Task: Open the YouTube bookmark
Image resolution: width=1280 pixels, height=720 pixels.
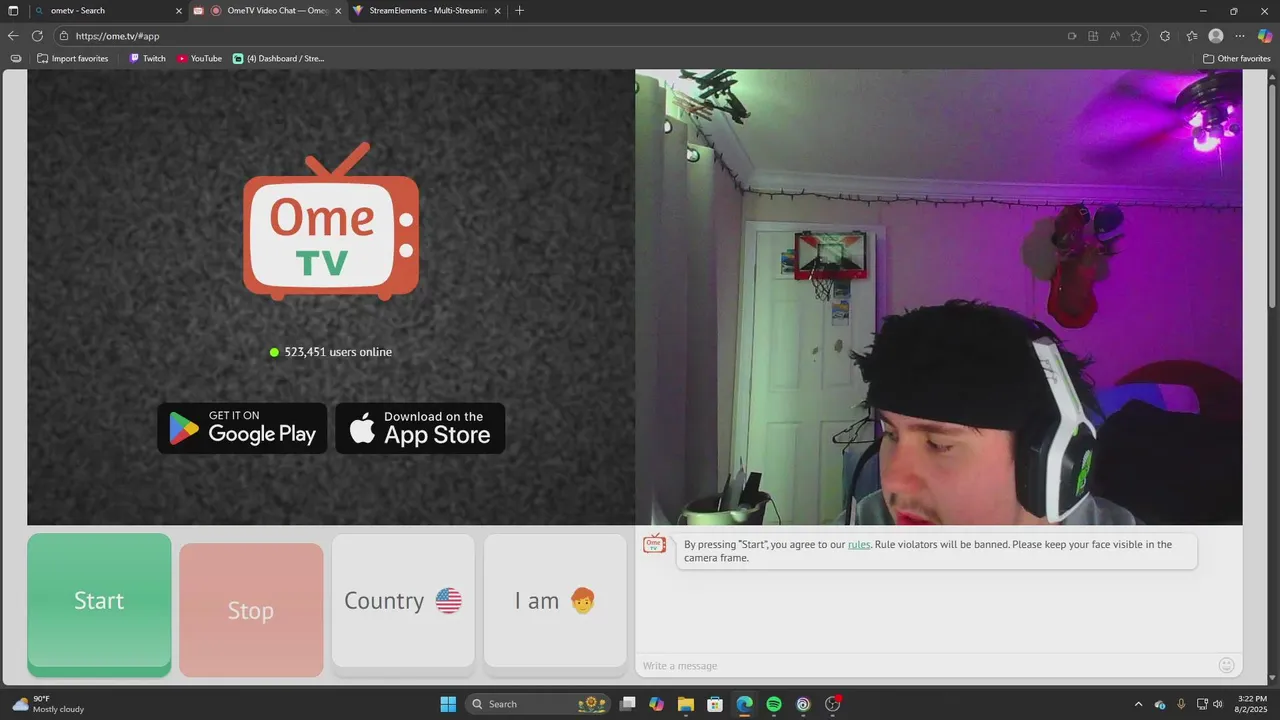Action: click(x=199, y=58)
